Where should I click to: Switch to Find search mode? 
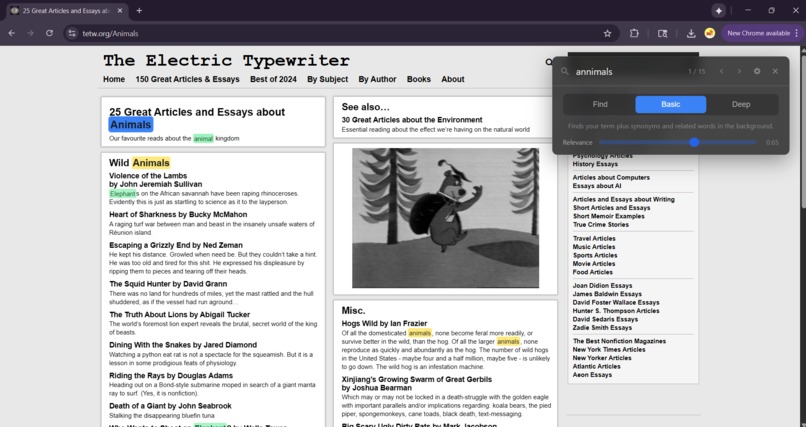point(600,104)
